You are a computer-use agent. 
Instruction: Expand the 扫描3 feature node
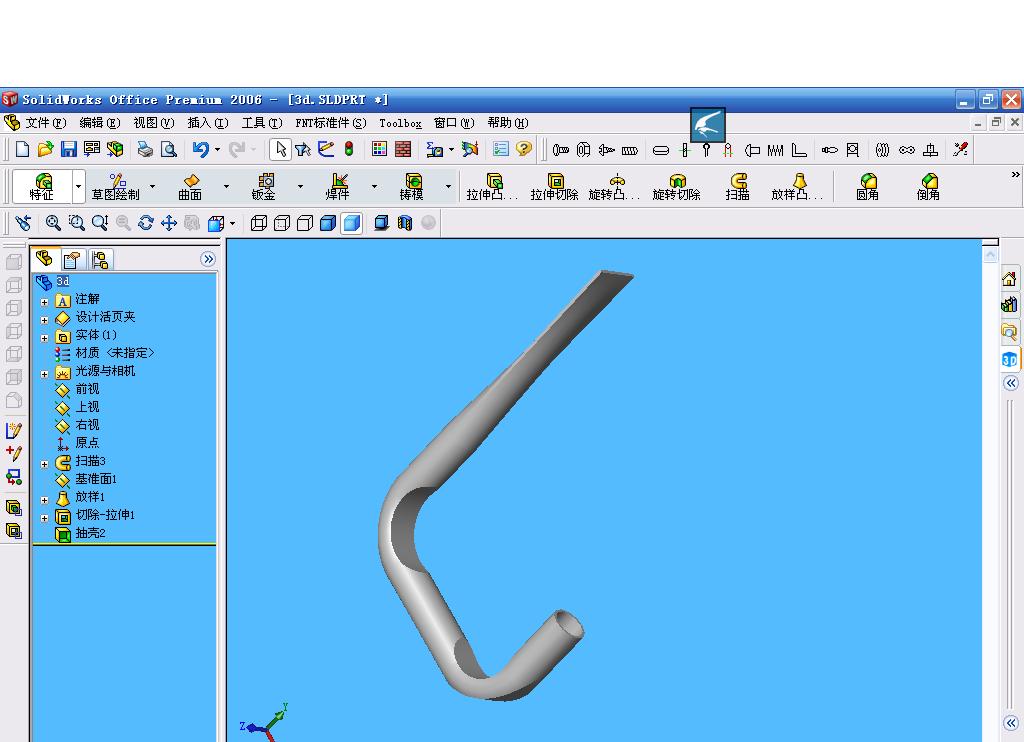click(44, 464)
